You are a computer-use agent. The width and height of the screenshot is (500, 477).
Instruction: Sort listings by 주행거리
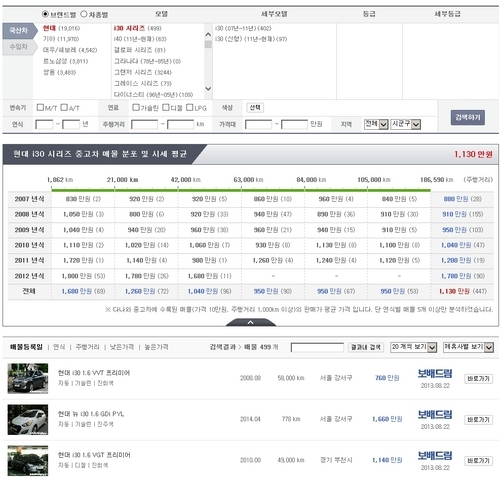pos(87,347)
